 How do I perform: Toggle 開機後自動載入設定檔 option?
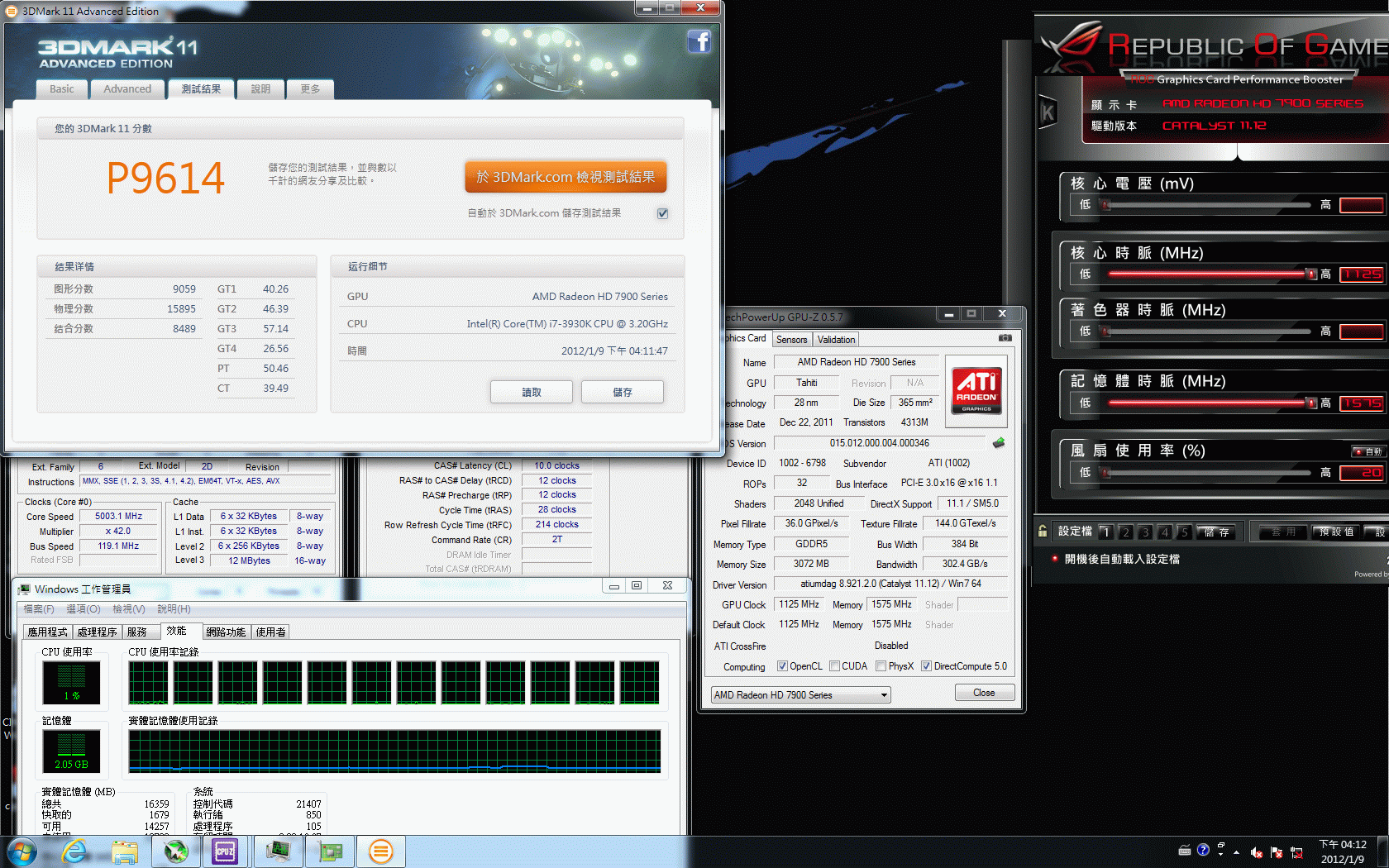pyautogui.click(x=1115, y=559)
